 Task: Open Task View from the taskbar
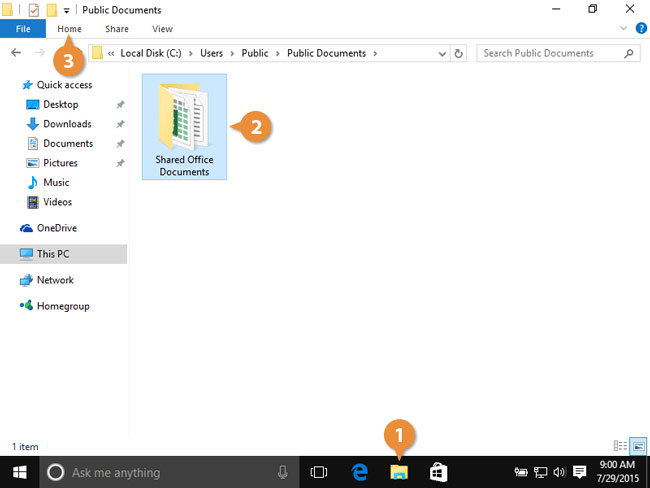point(318,472)
